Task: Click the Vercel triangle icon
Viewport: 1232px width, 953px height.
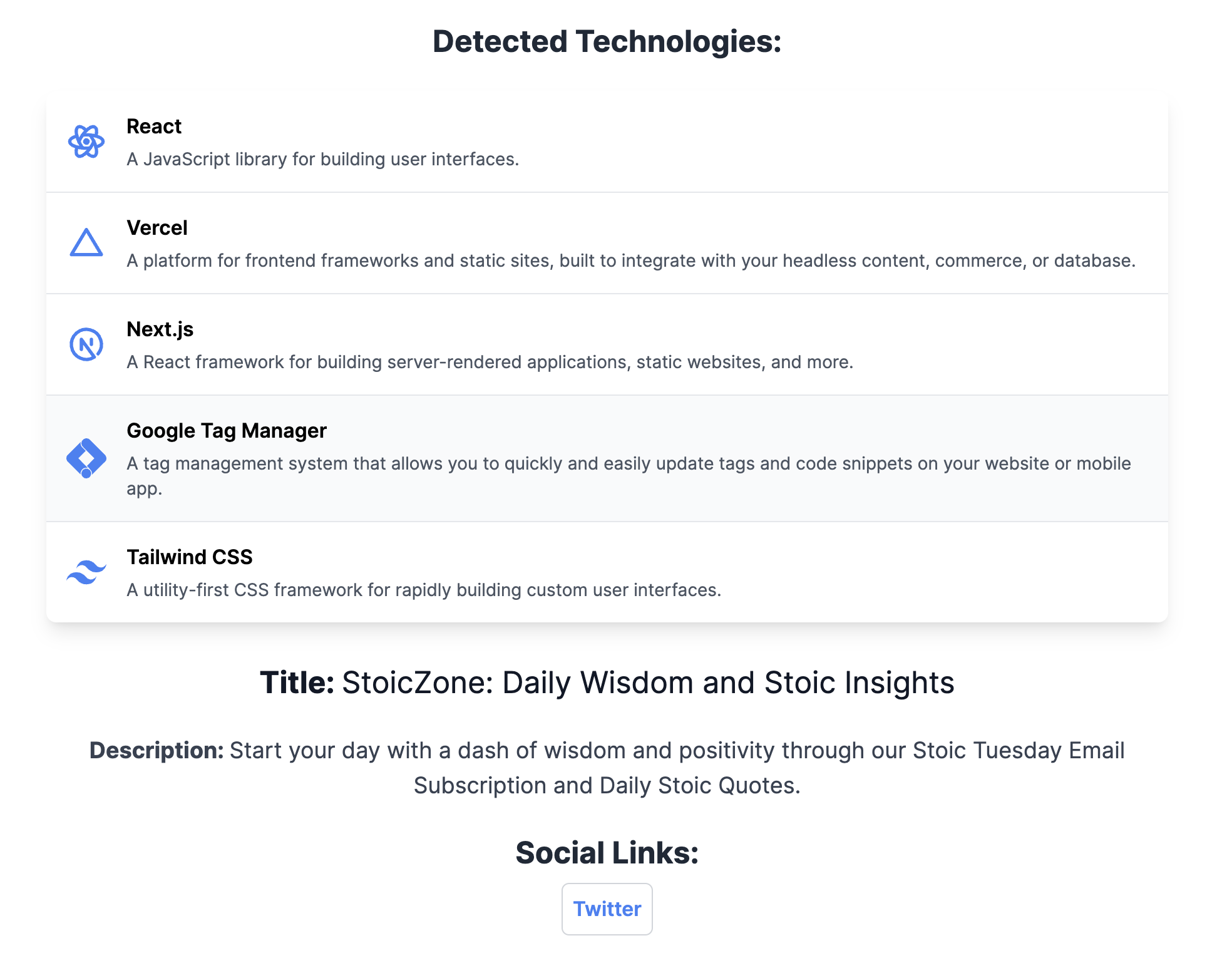Action: click(86, 243)
